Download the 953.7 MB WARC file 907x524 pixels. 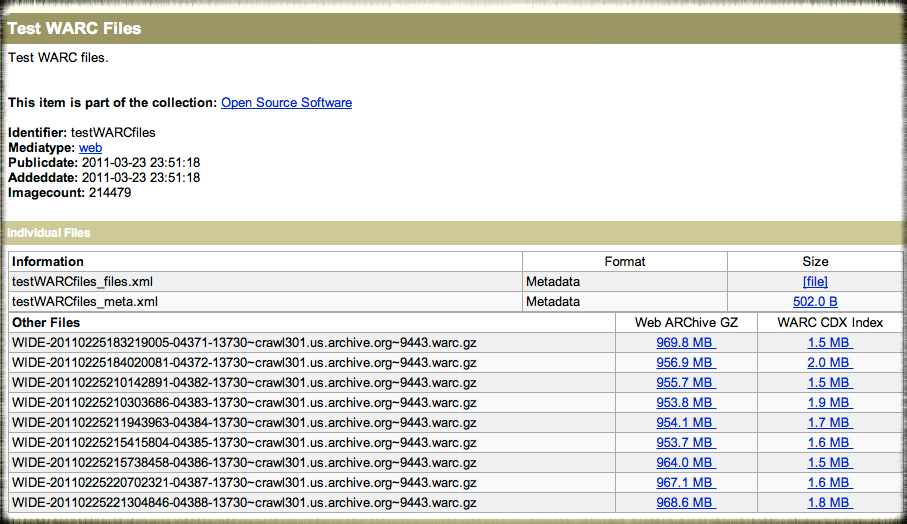[686, 442]
